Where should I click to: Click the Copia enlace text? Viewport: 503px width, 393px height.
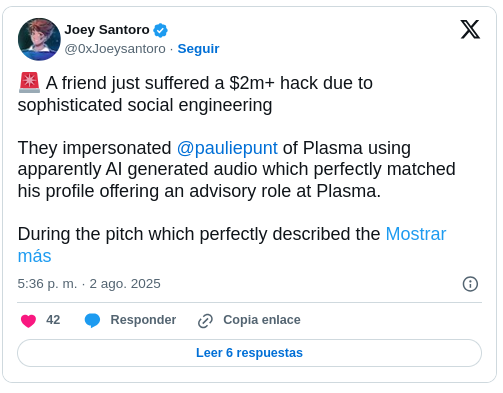[x=262, y=320]
